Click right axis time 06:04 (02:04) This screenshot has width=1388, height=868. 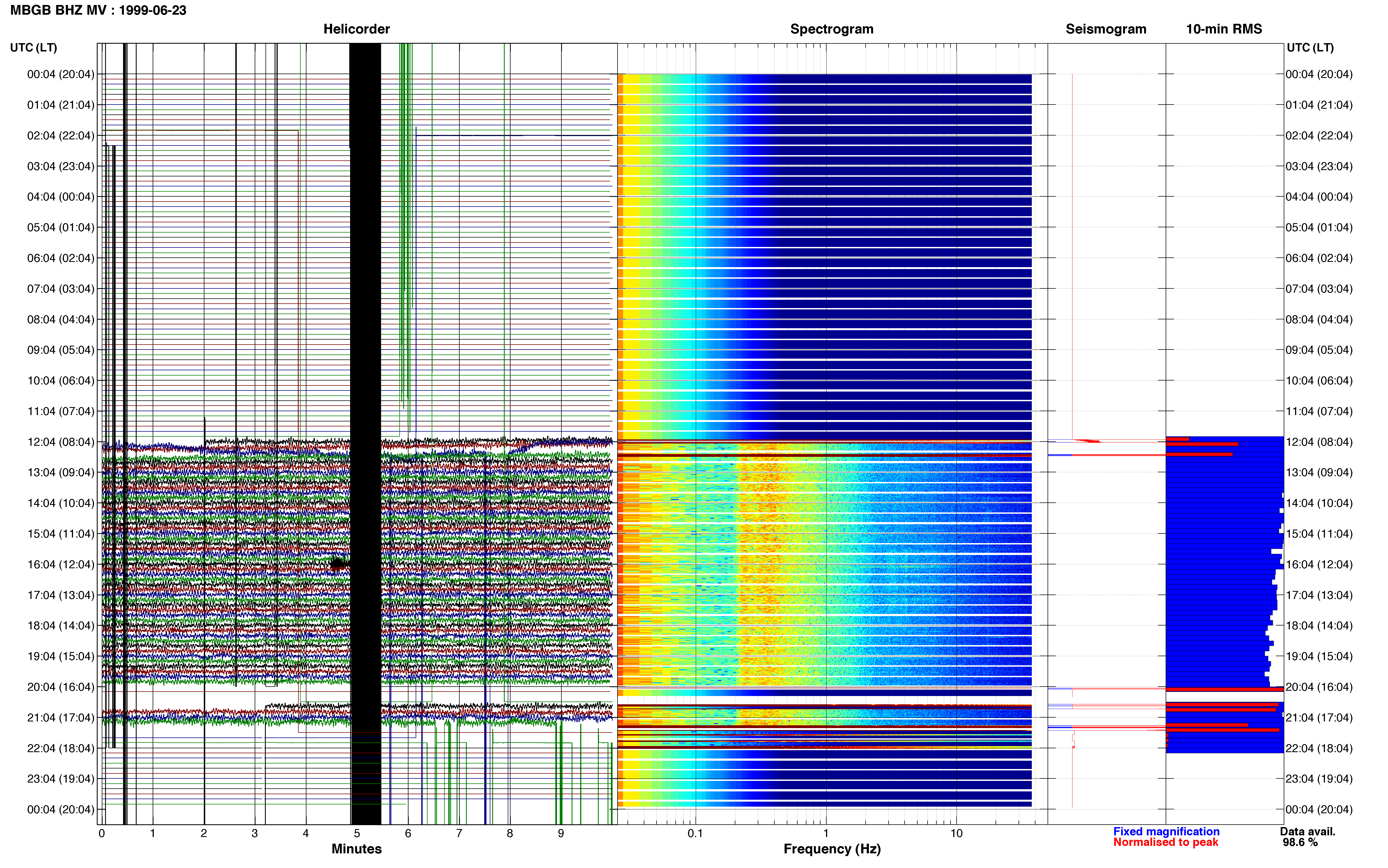coord(1319,258)
